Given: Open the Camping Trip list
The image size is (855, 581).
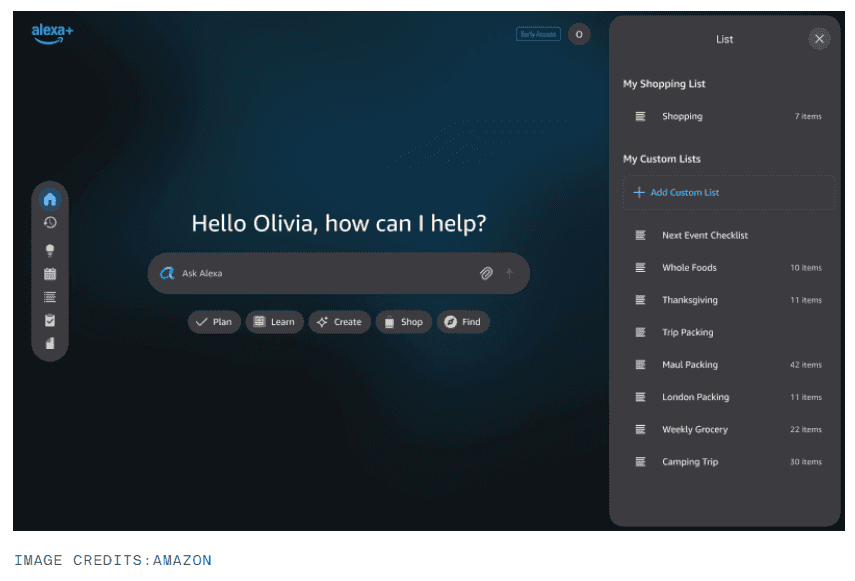Looking at the screenshot, I should tap(728, 462).
